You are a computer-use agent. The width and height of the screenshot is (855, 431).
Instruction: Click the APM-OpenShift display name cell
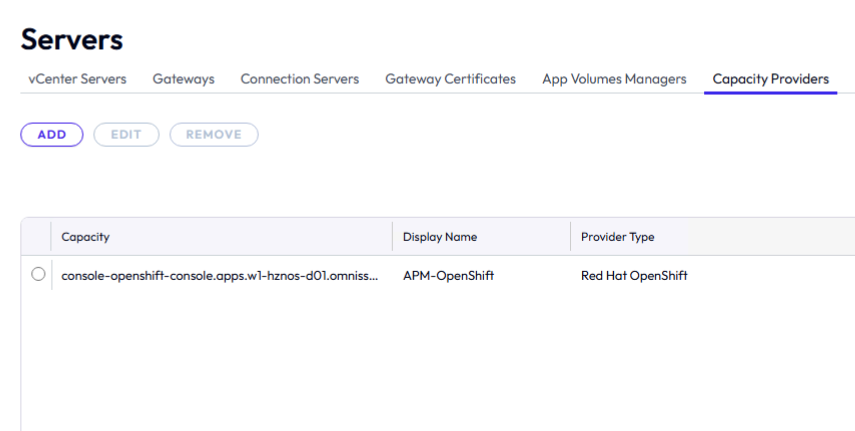tap(448, 276)
